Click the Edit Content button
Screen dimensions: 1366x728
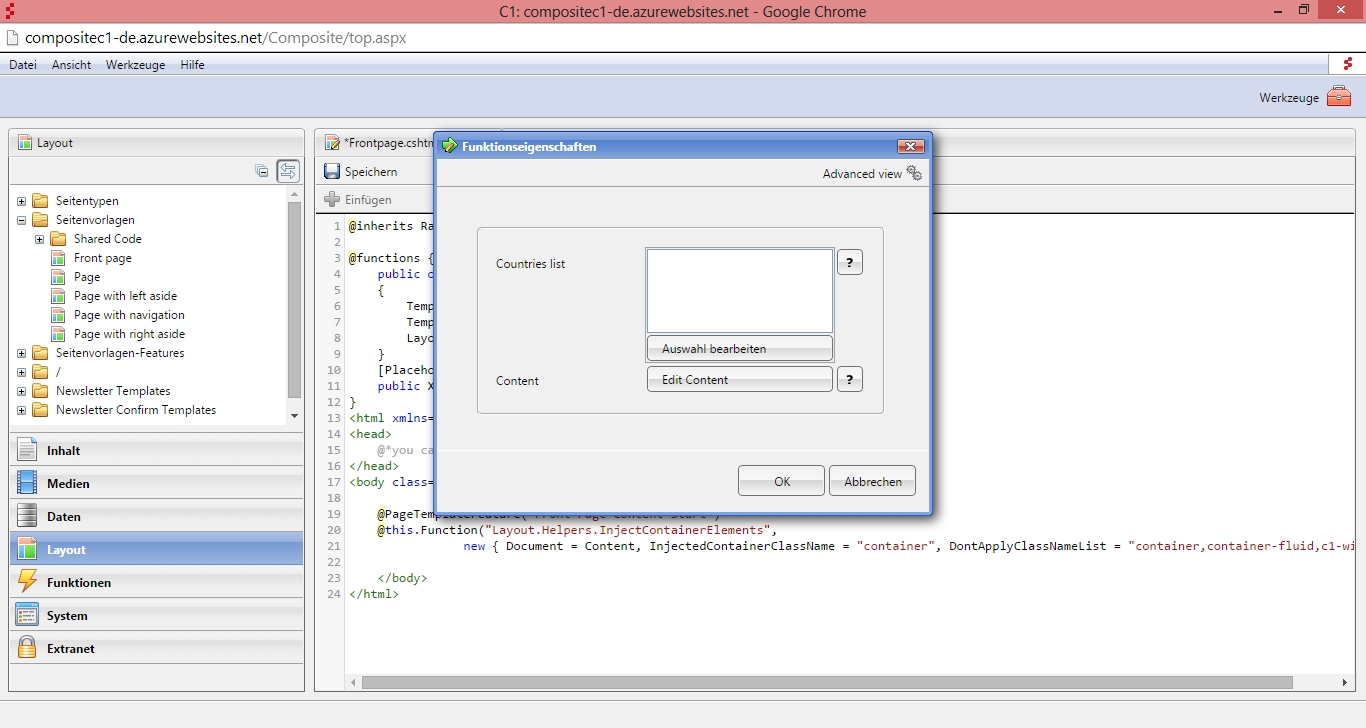[x=739, y=380]
